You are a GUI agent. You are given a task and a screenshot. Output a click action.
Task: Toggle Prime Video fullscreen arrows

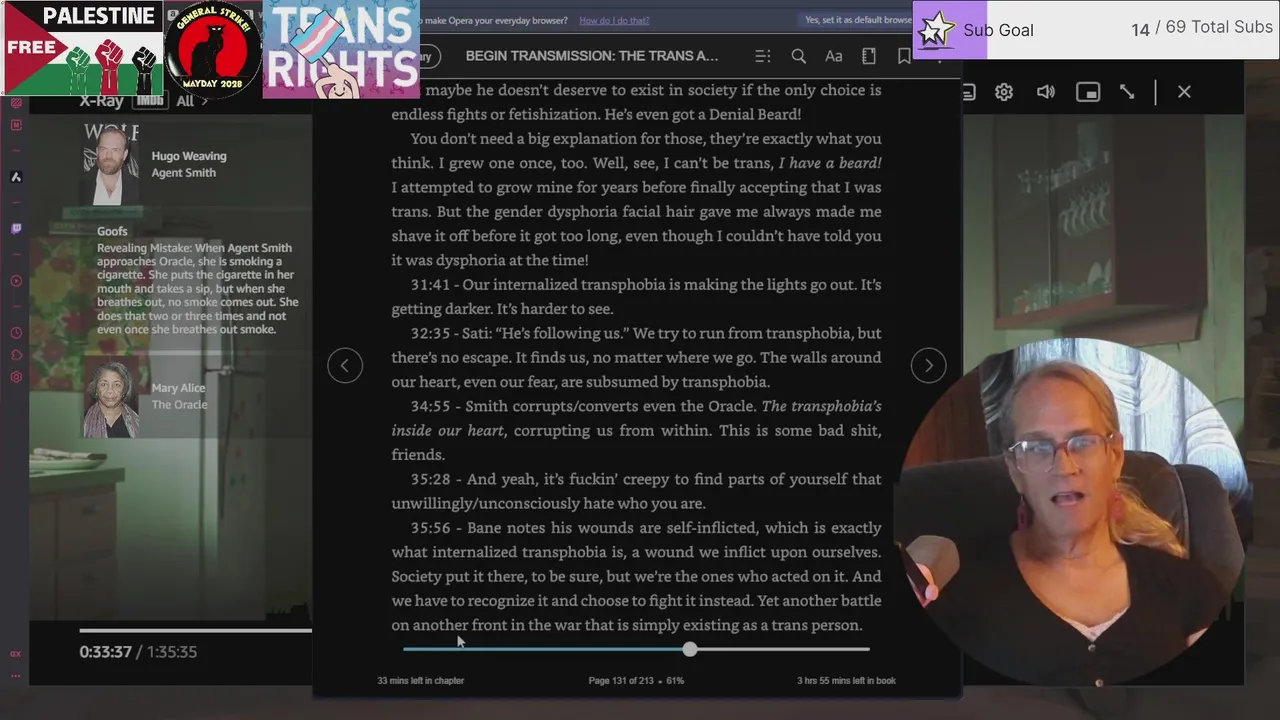click(x=1127, y=92)
